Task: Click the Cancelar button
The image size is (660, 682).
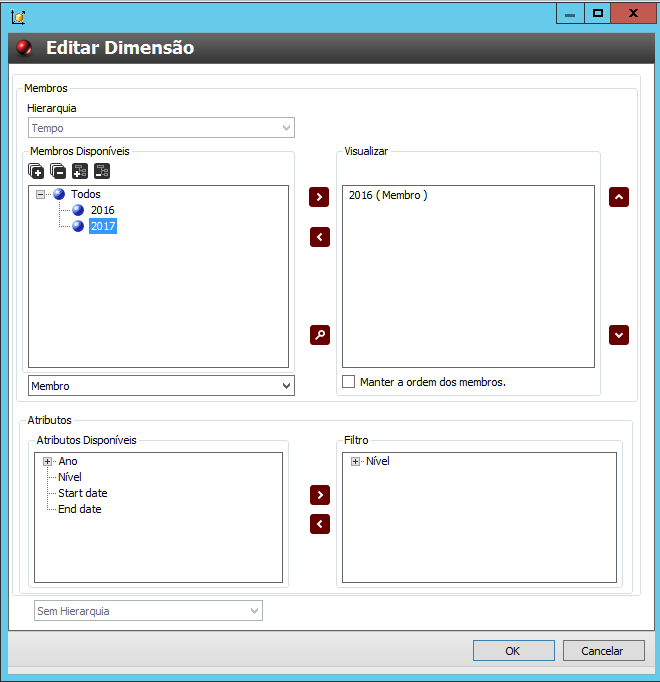Action: [604, 651]
